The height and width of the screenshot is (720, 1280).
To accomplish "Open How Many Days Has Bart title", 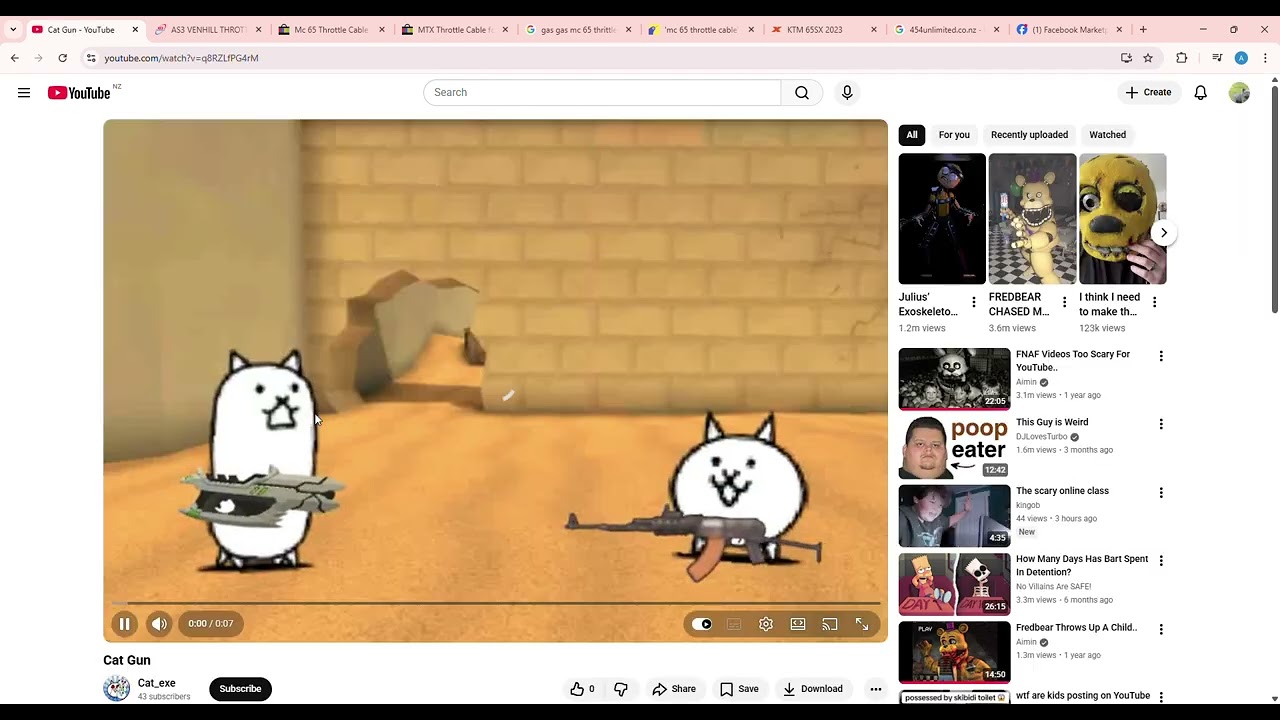I will pyautogui.click(x=1082, y=566).
